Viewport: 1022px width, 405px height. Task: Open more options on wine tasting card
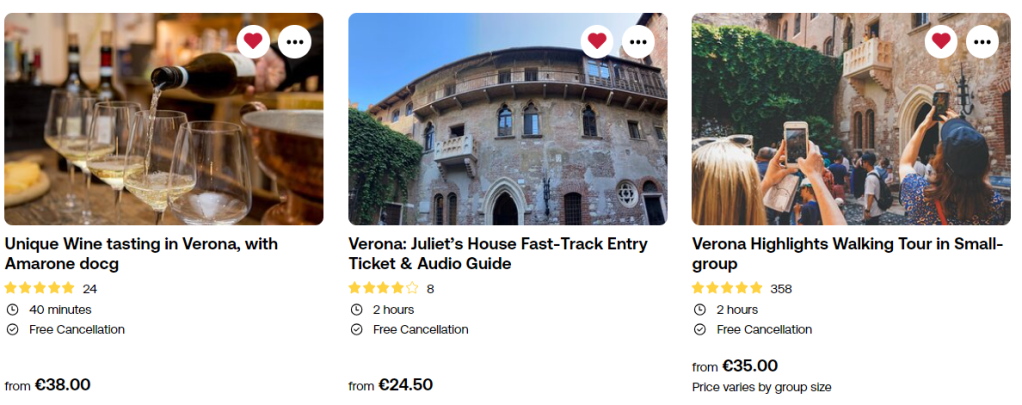(294, 41)
